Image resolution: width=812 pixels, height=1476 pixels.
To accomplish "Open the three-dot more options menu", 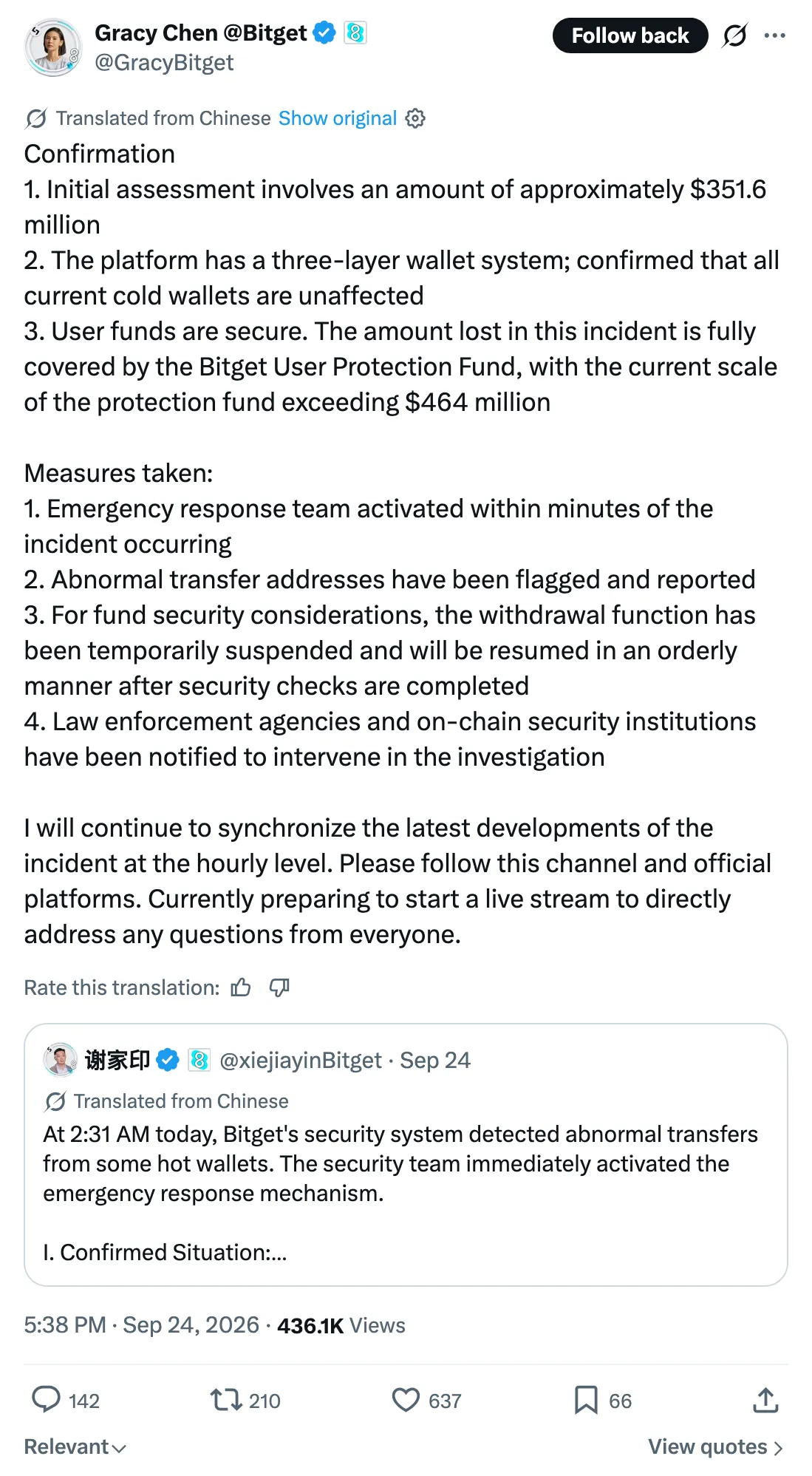I will click(774, 35).
